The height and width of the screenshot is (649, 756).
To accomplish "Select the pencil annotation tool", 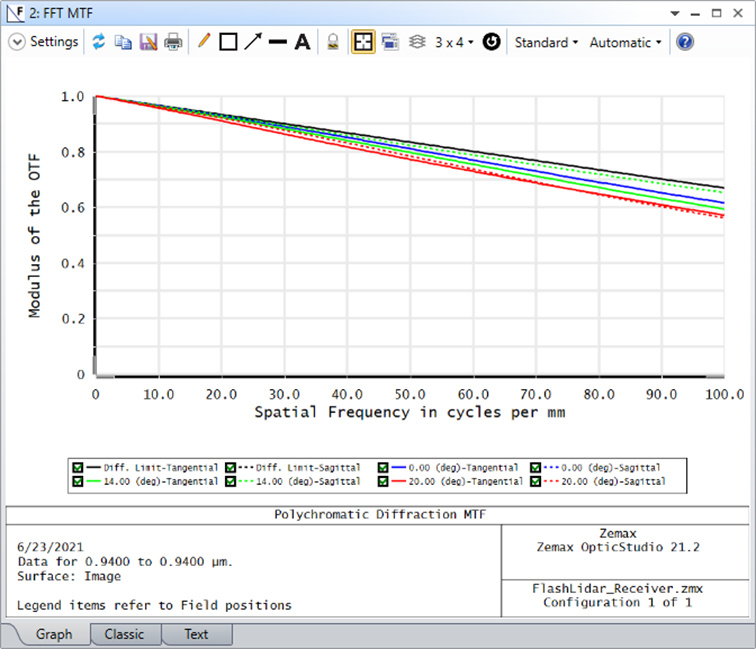I will click(204, 42).
